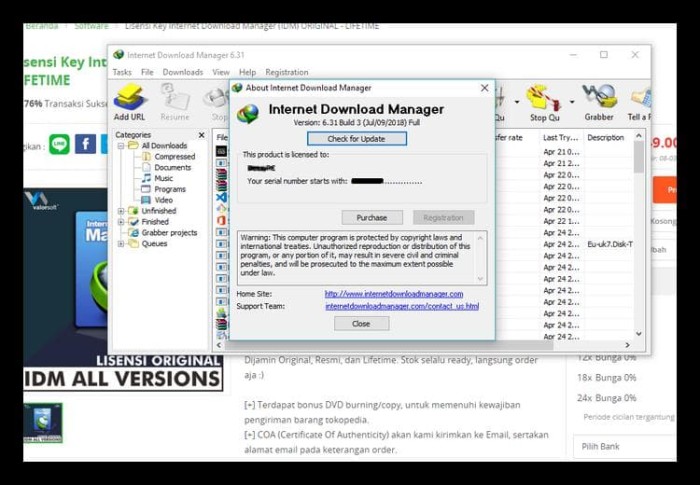The image size is (700, 485).
Task: Click the Resume toolbar icon
Action: [175, 102]
